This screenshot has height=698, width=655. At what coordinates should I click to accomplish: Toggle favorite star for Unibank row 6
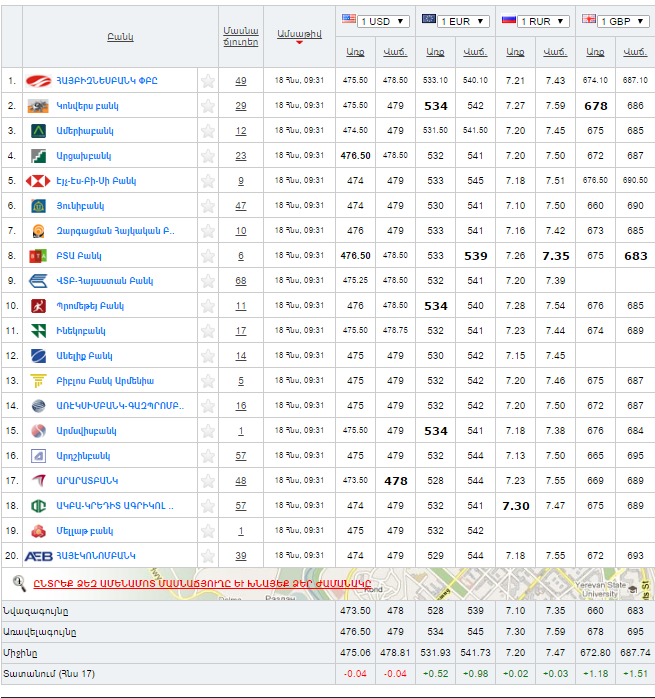[x=208, y=206]
